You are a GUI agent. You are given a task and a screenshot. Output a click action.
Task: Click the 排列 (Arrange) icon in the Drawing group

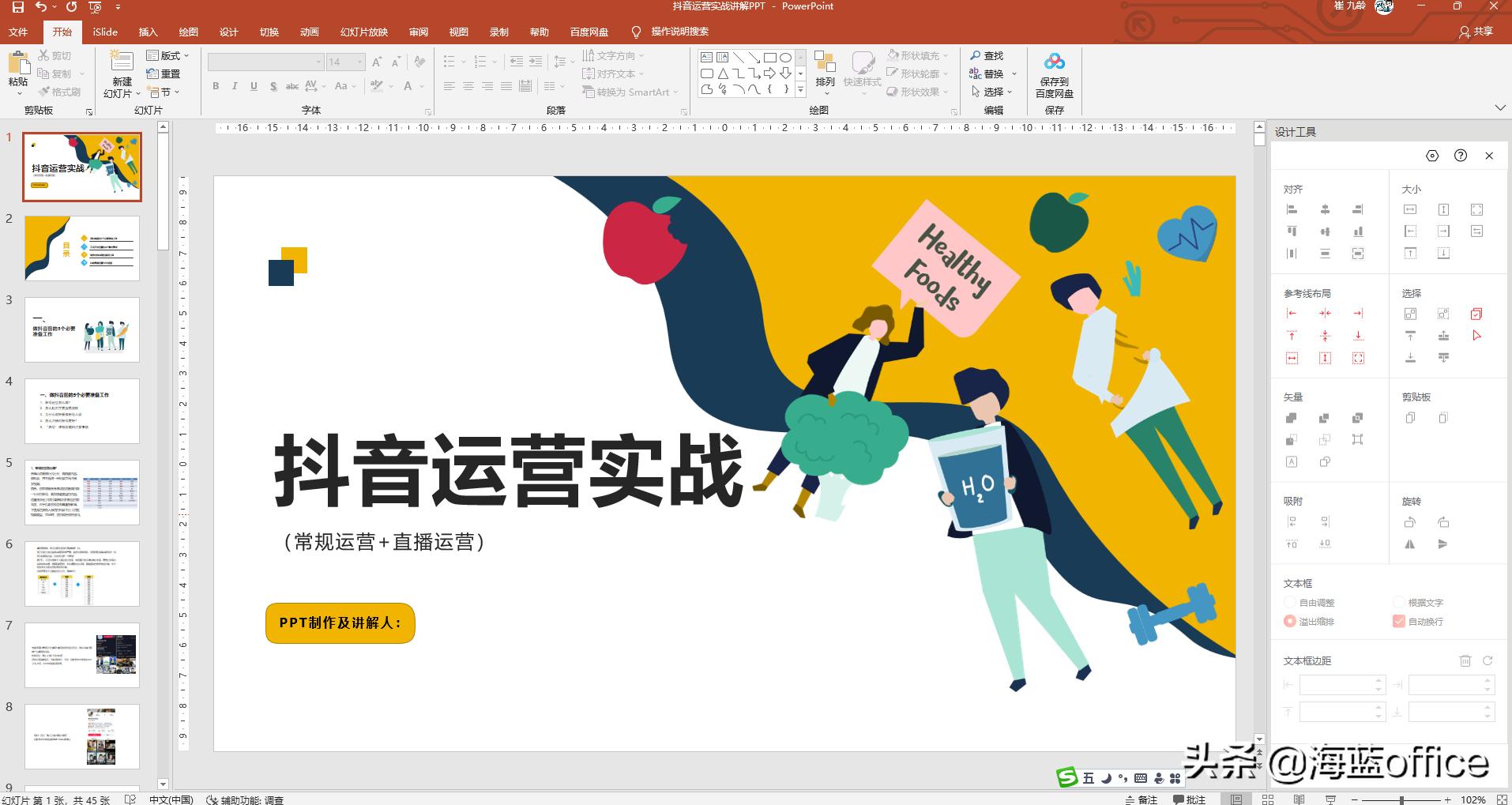coord(826,71)
